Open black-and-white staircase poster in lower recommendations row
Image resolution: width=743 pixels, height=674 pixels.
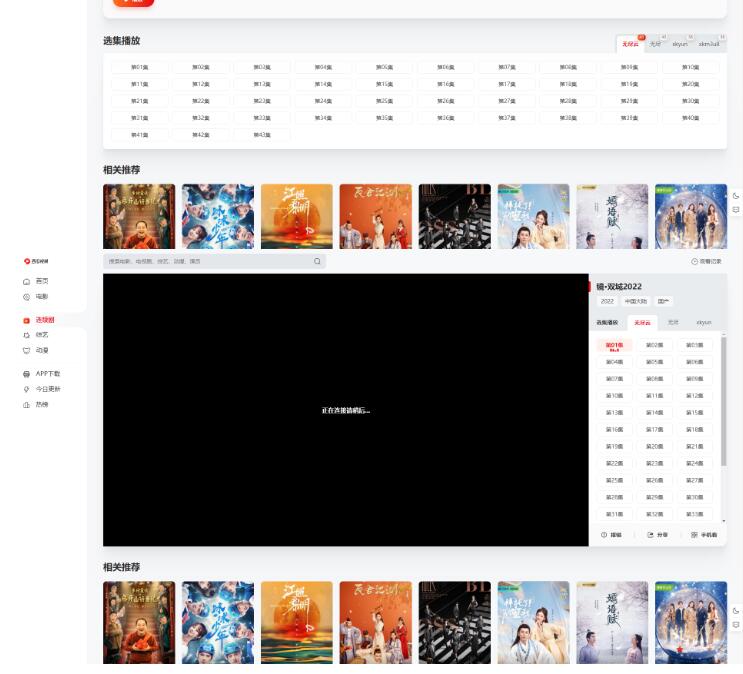tap(455, 623)
